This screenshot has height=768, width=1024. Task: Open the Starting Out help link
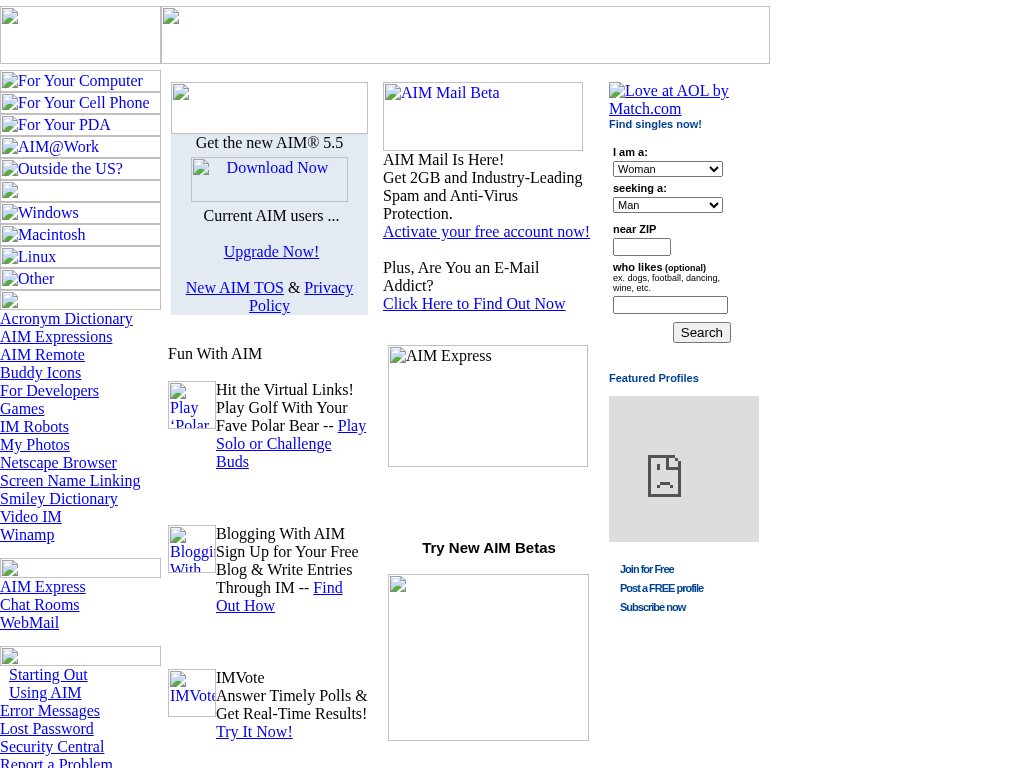click(48, 675)
